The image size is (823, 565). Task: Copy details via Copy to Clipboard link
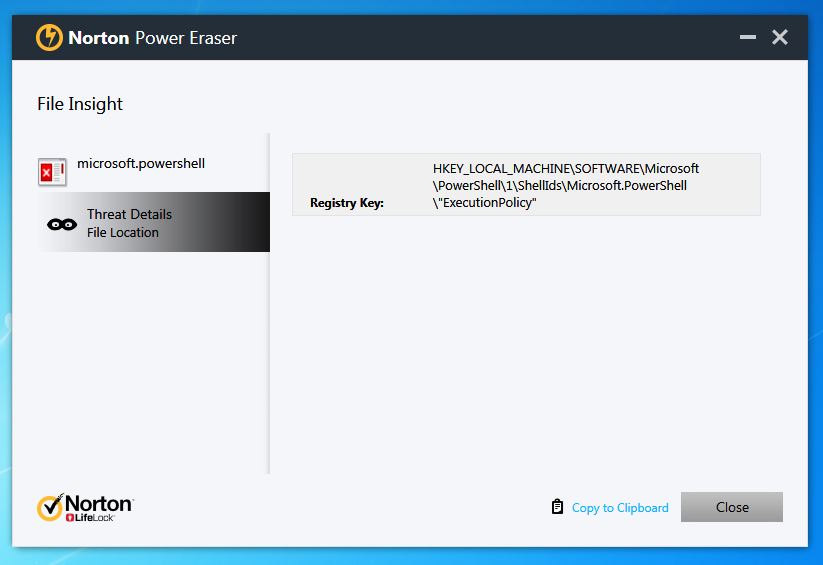(x=620, y=508)
